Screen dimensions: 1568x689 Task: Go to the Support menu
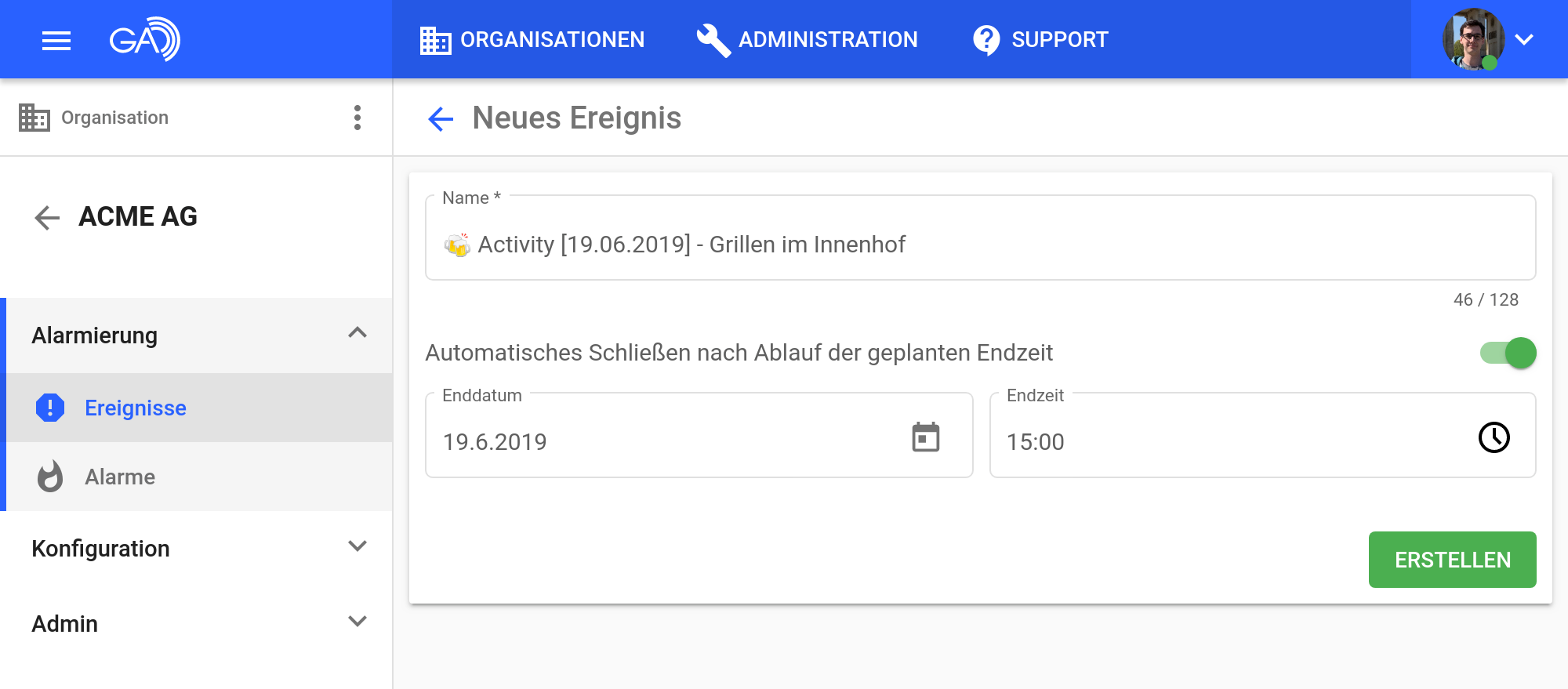[1040, 40]
